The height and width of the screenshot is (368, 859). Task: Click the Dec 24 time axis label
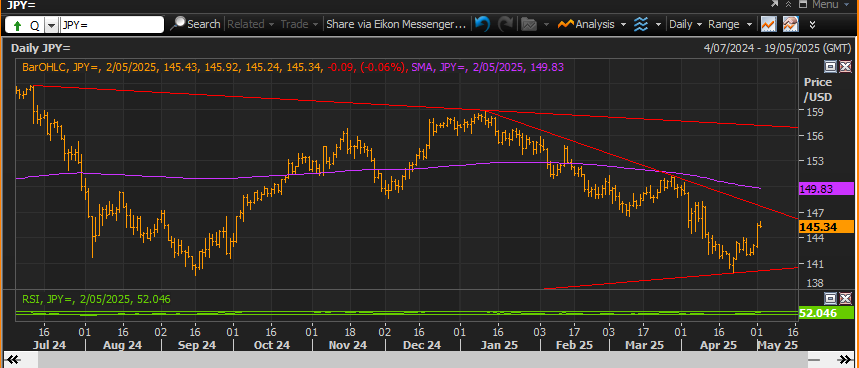tap(421, 346)
